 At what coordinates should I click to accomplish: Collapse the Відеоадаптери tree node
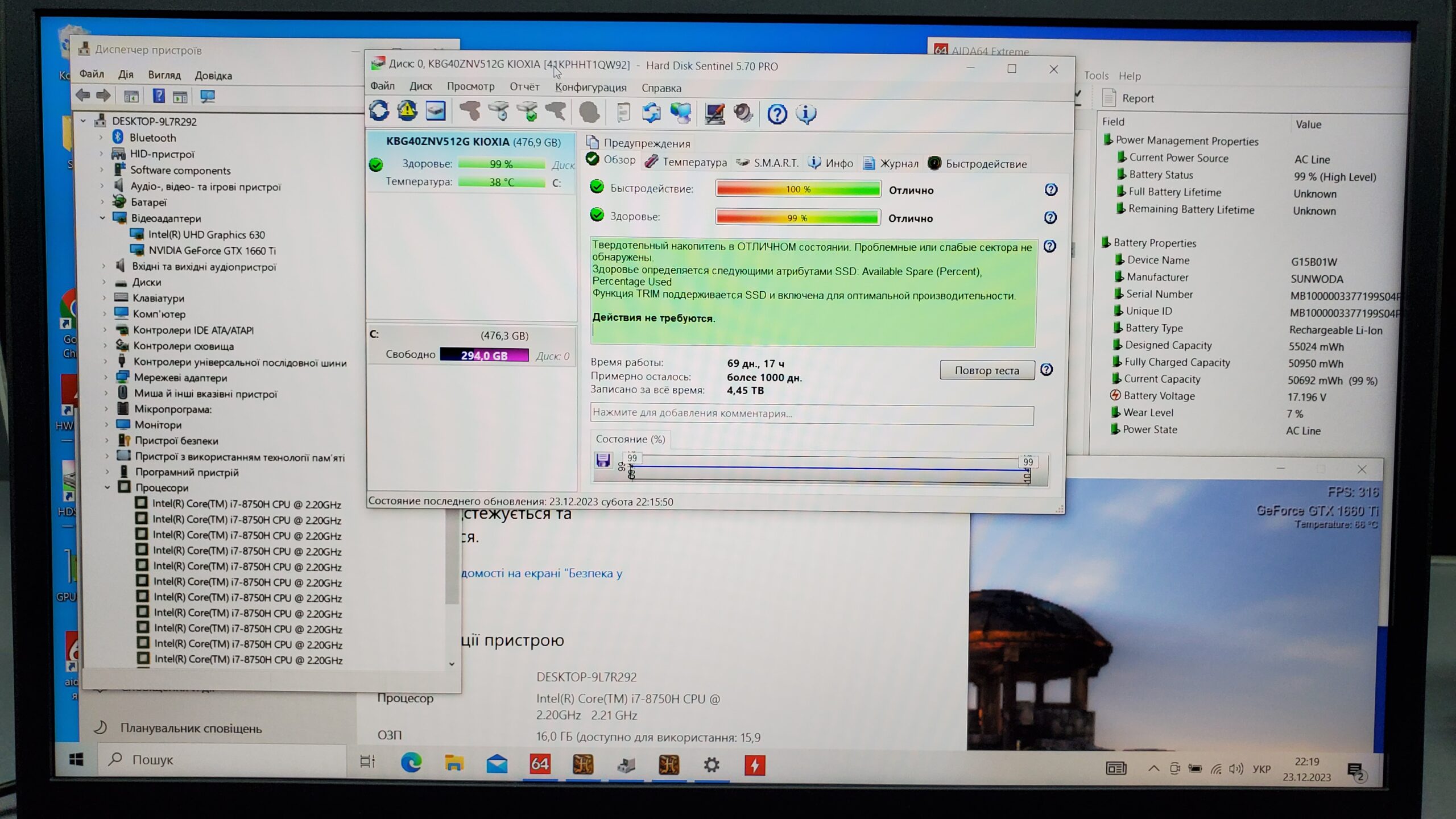103,218
